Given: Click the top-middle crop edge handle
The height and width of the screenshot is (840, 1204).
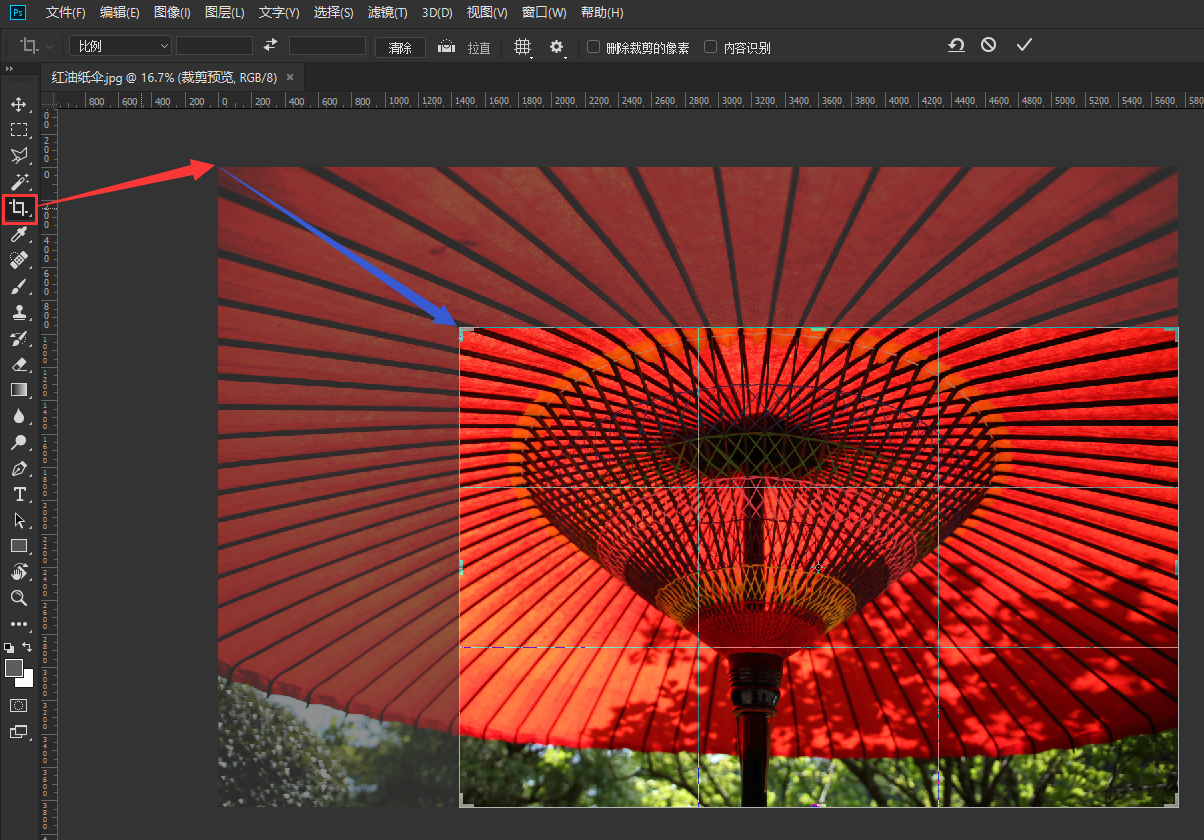Looking at the screenshot, I should coord(818,328).
